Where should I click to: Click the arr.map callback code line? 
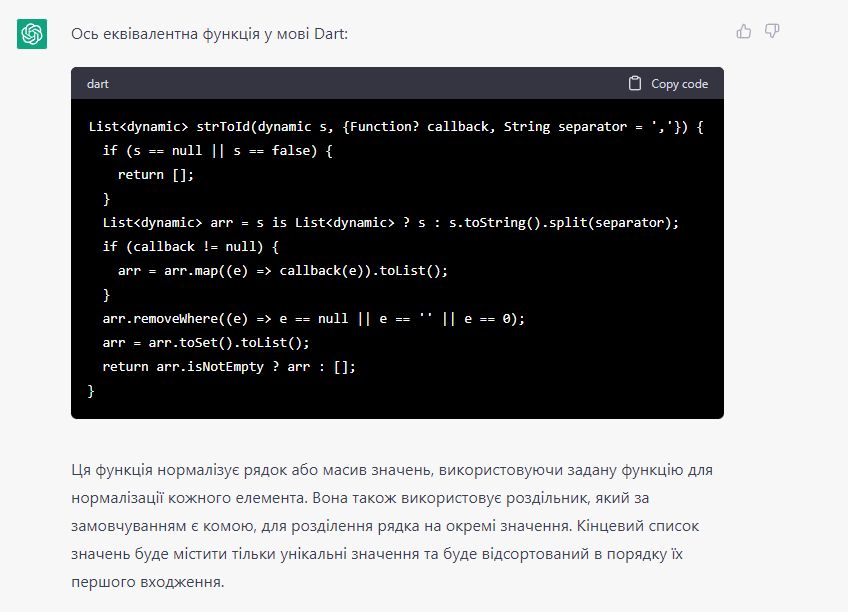[x=283, y=270]
